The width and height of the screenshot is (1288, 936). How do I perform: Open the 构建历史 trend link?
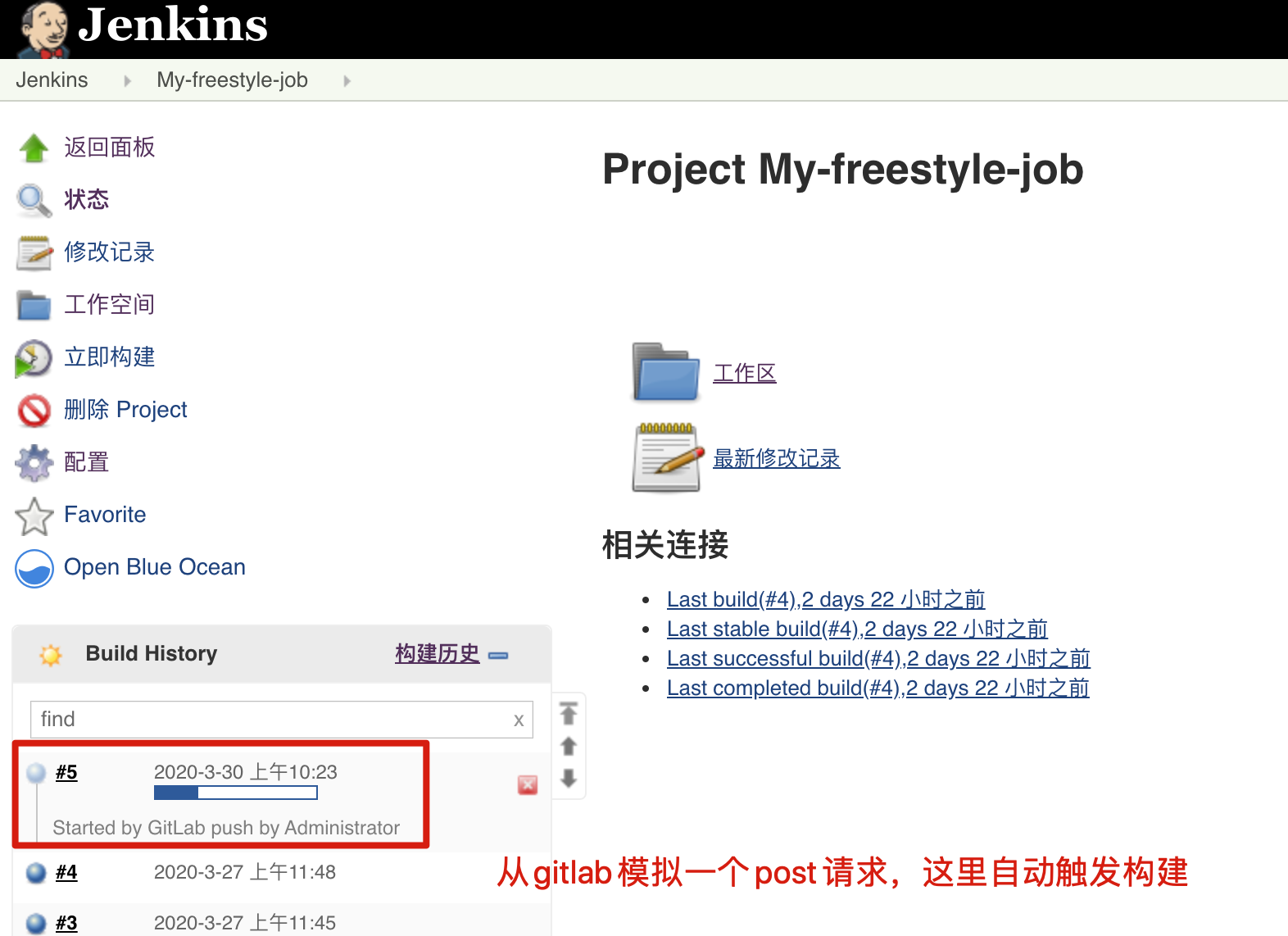(x=438, y=654)
